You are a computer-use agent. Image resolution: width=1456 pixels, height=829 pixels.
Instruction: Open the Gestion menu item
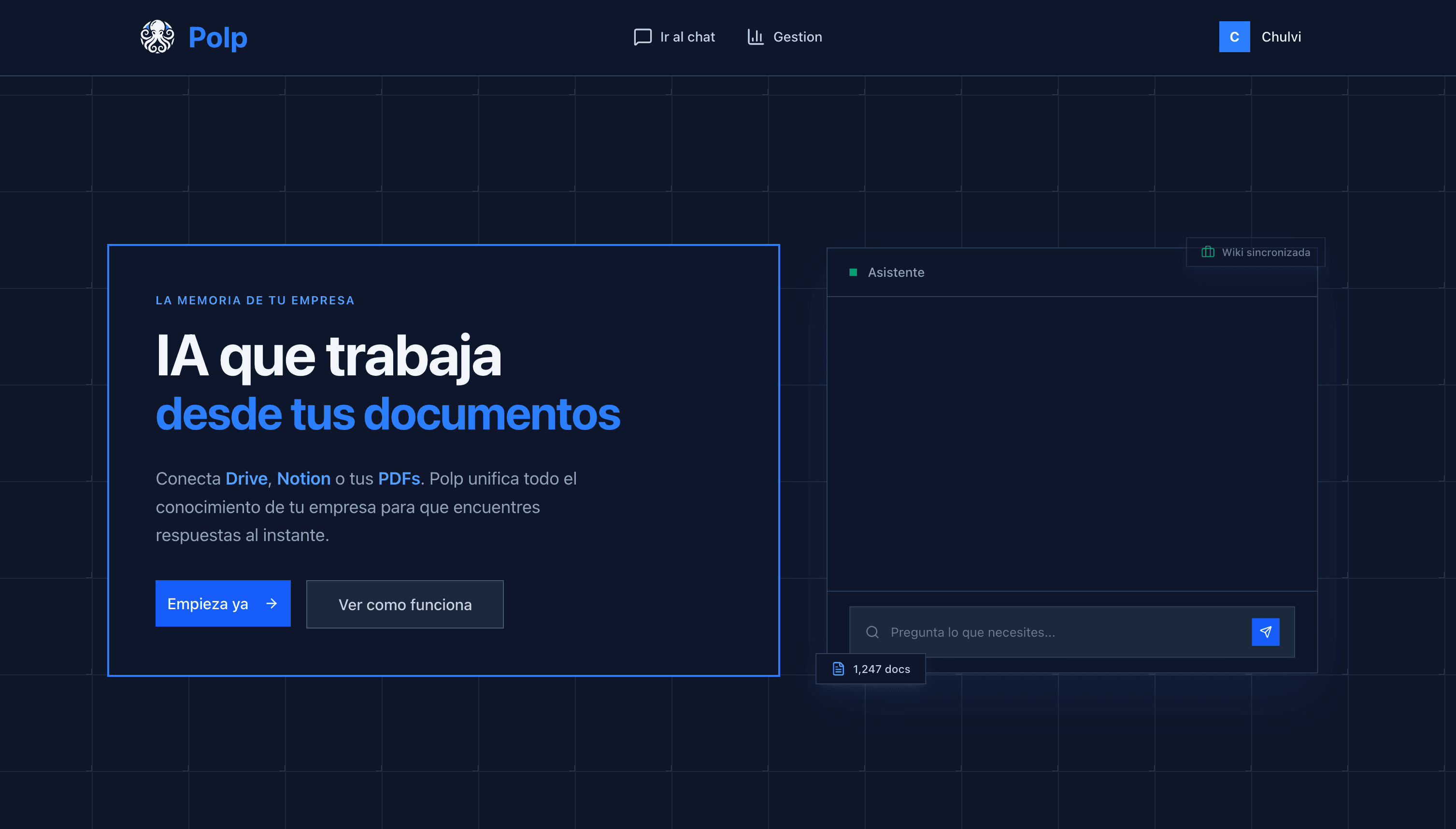797,37
